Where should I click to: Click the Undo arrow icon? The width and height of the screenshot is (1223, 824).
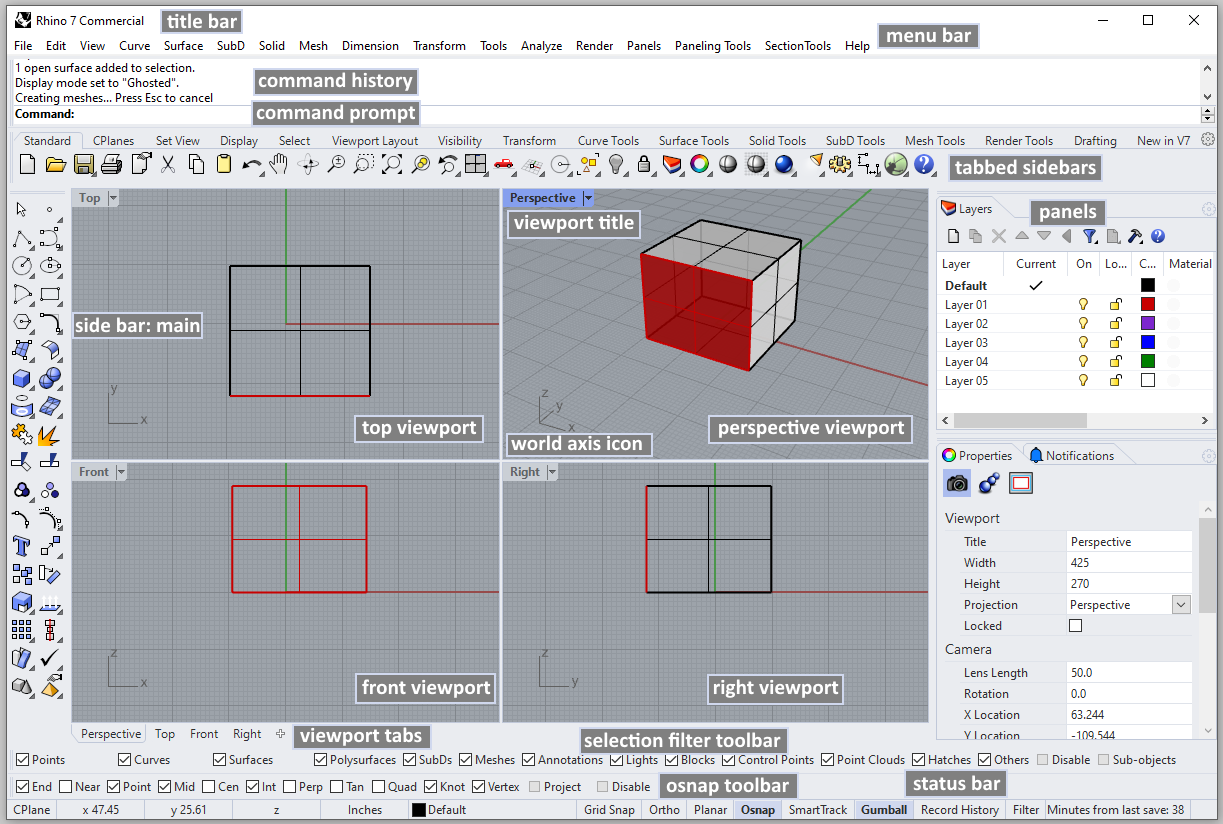pos(252,164)
